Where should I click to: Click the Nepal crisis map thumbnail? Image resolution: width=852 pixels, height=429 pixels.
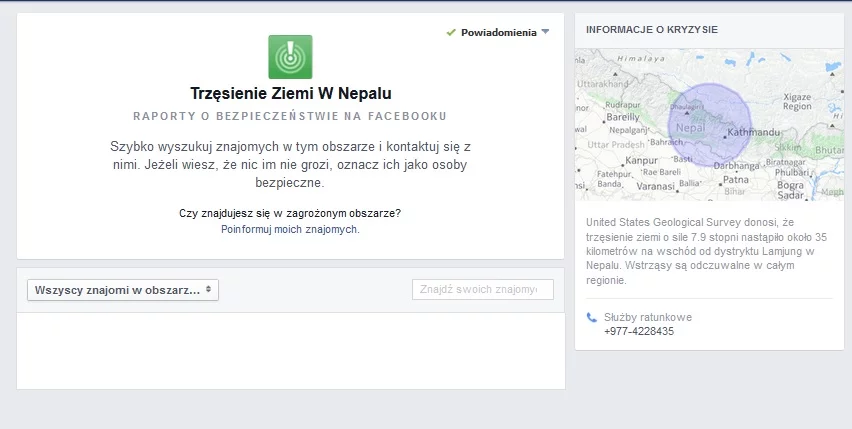[x=709, y=125]
